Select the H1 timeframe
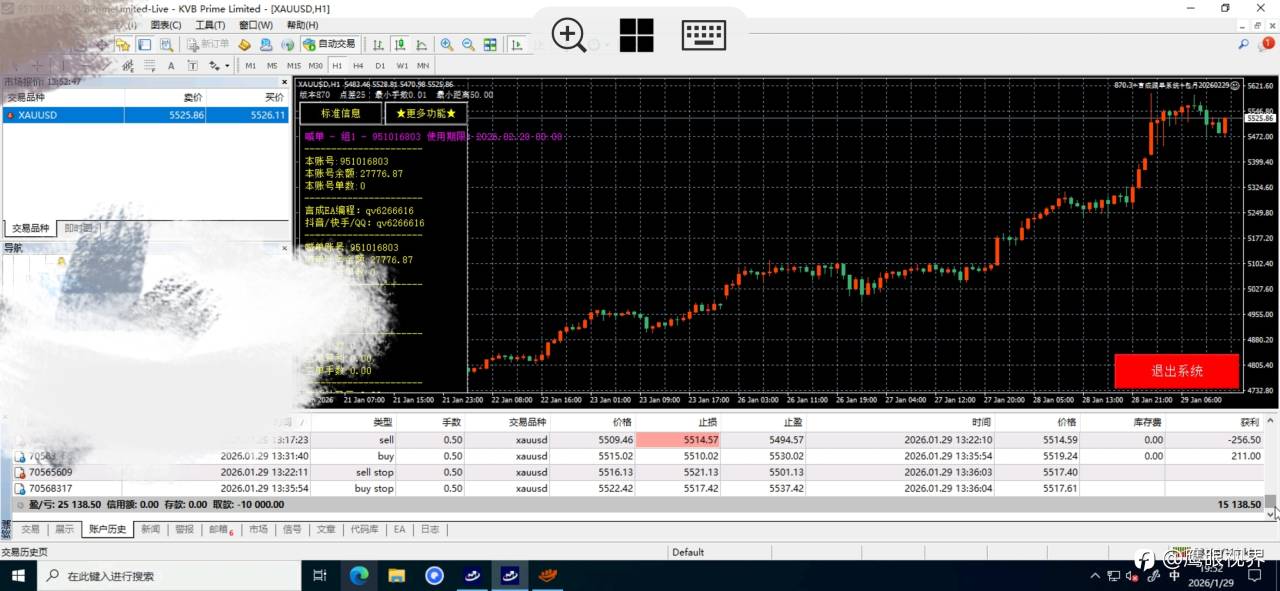This screenshot has width=1280, height=591. coord(337,66)
